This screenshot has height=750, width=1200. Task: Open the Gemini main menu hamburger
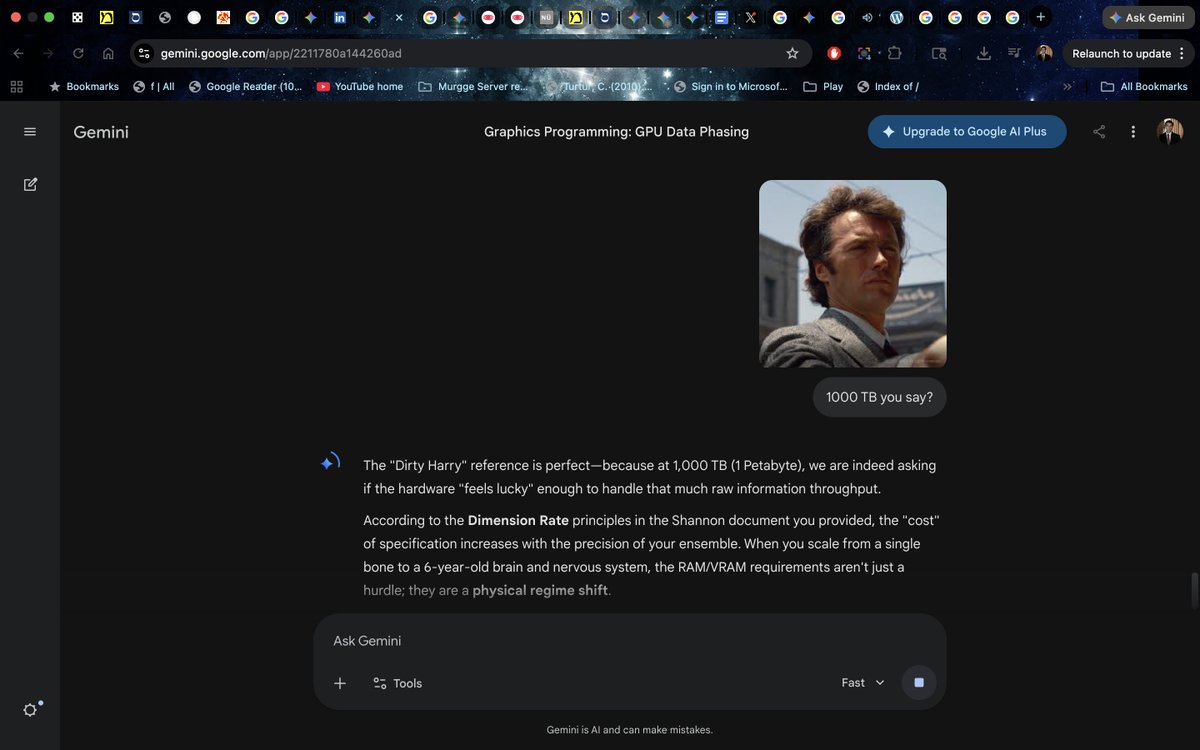coord(30,132)
